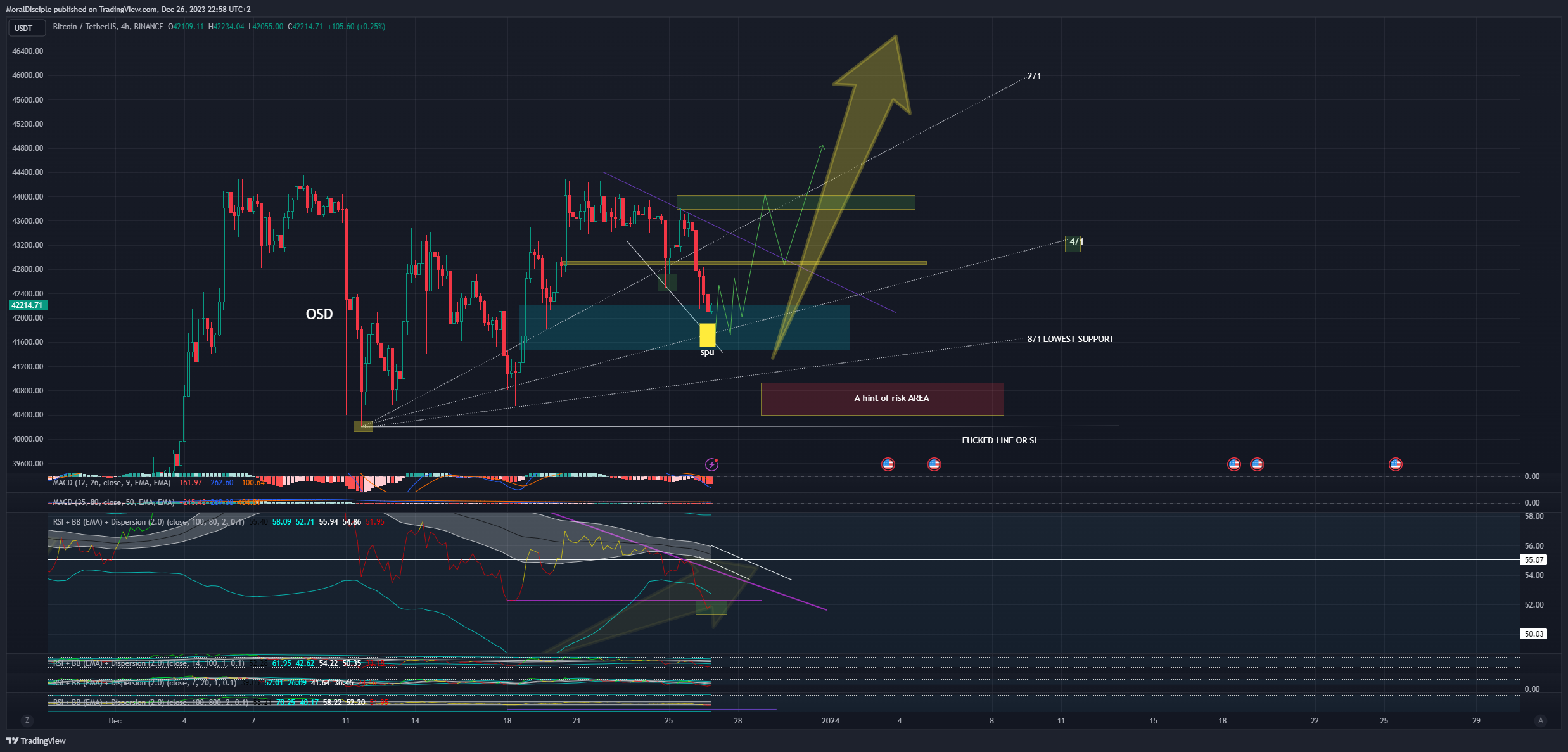Click the yellow 'spu' marker box

pyautogui.click(x=707, y=335)
